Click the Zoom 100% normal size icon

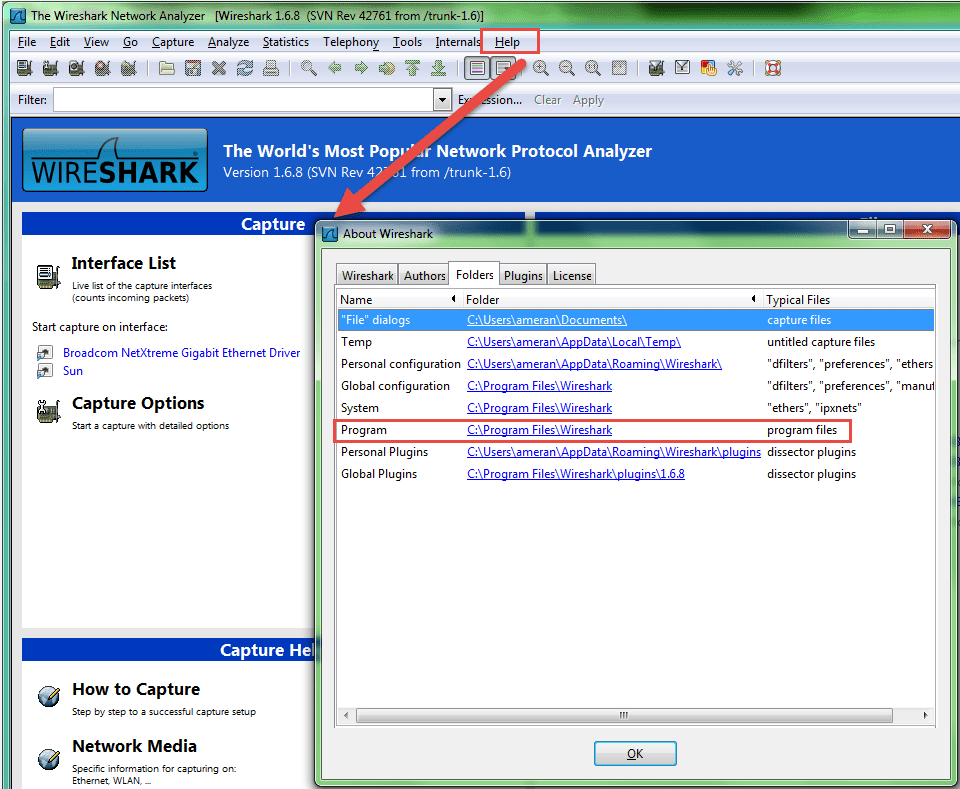(x=593, y=68)
